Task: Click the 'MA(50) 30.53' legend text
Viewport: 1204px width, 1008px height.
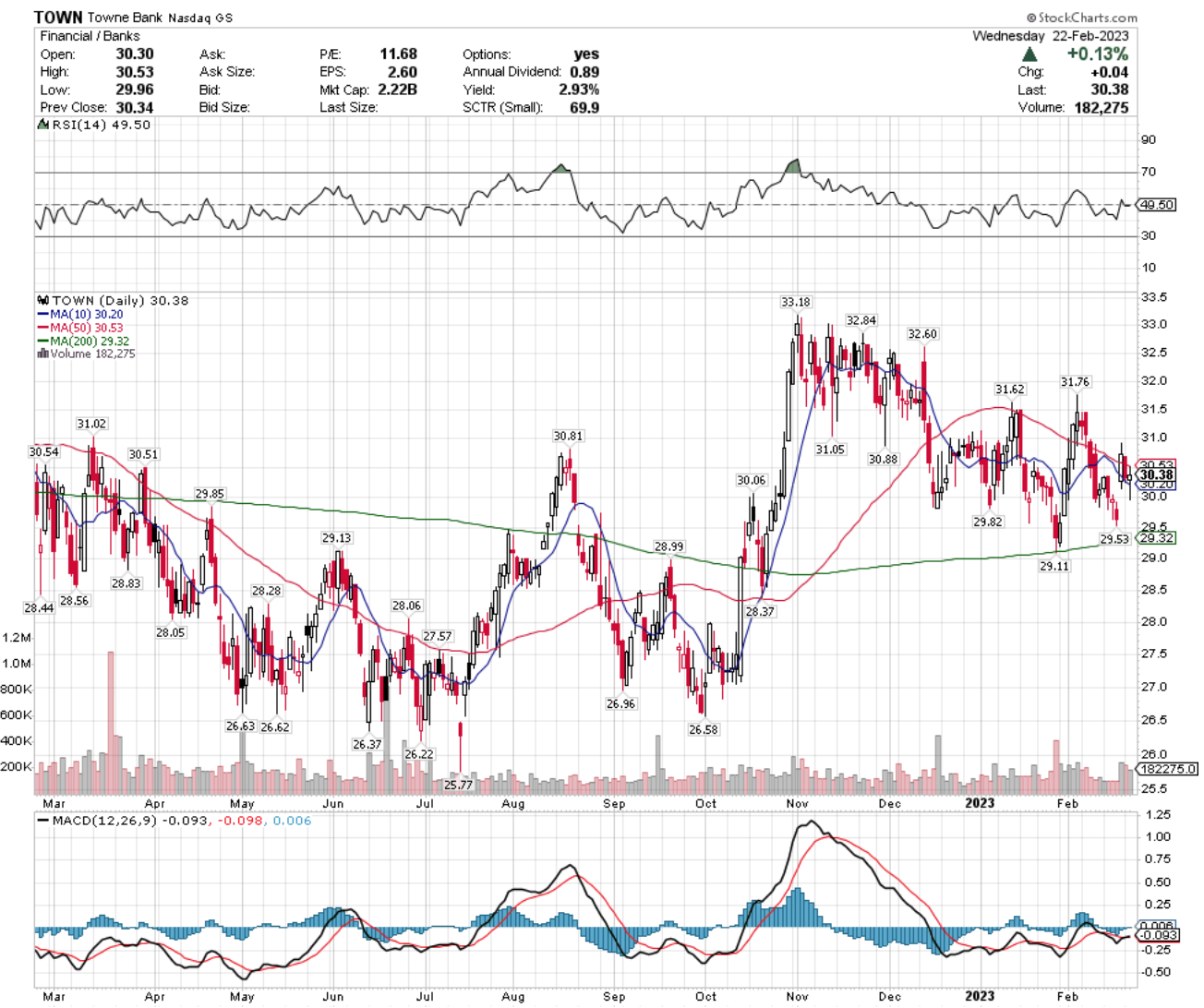Action: 87,328
